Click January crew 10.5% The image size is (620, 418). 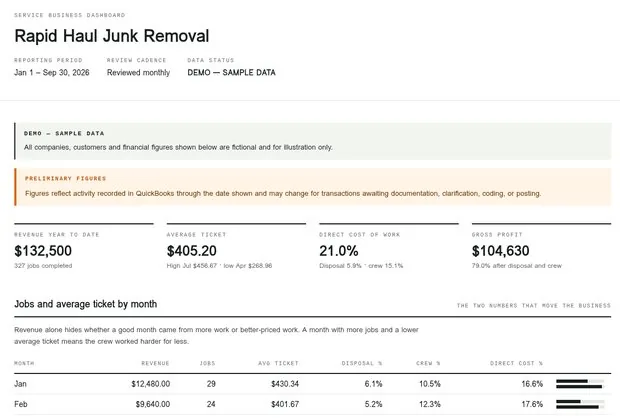coord(430,384)
